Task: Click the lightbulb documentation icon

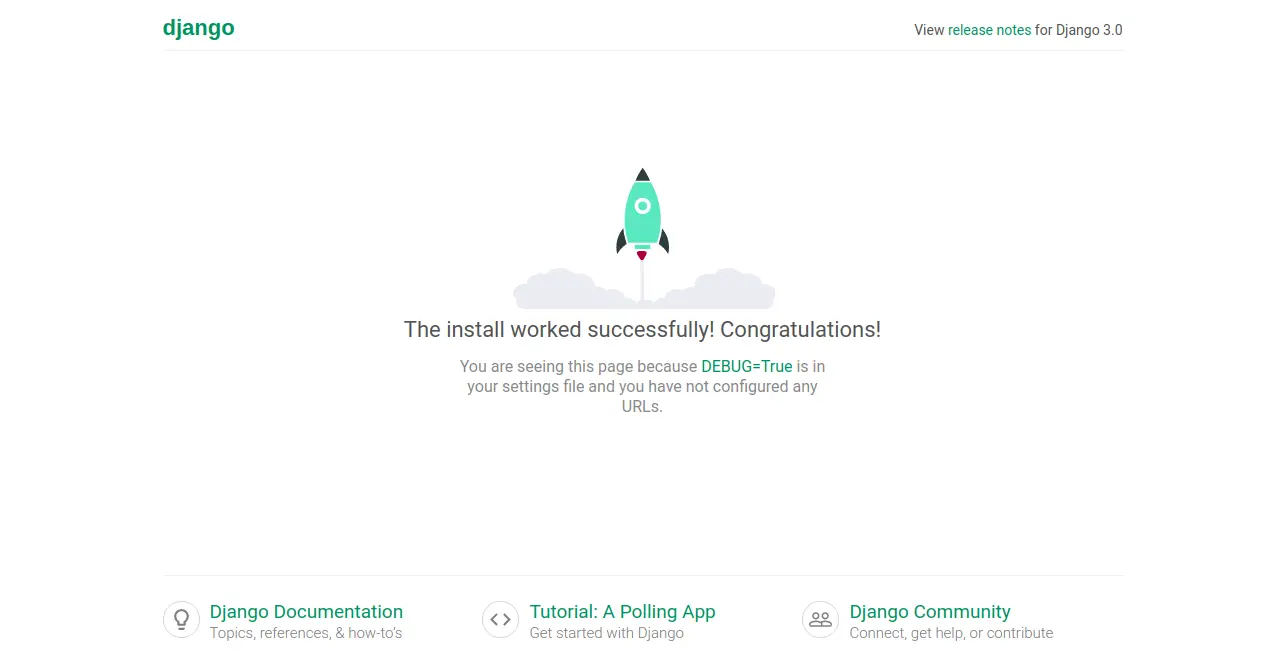Action: (x=181, y=619)
